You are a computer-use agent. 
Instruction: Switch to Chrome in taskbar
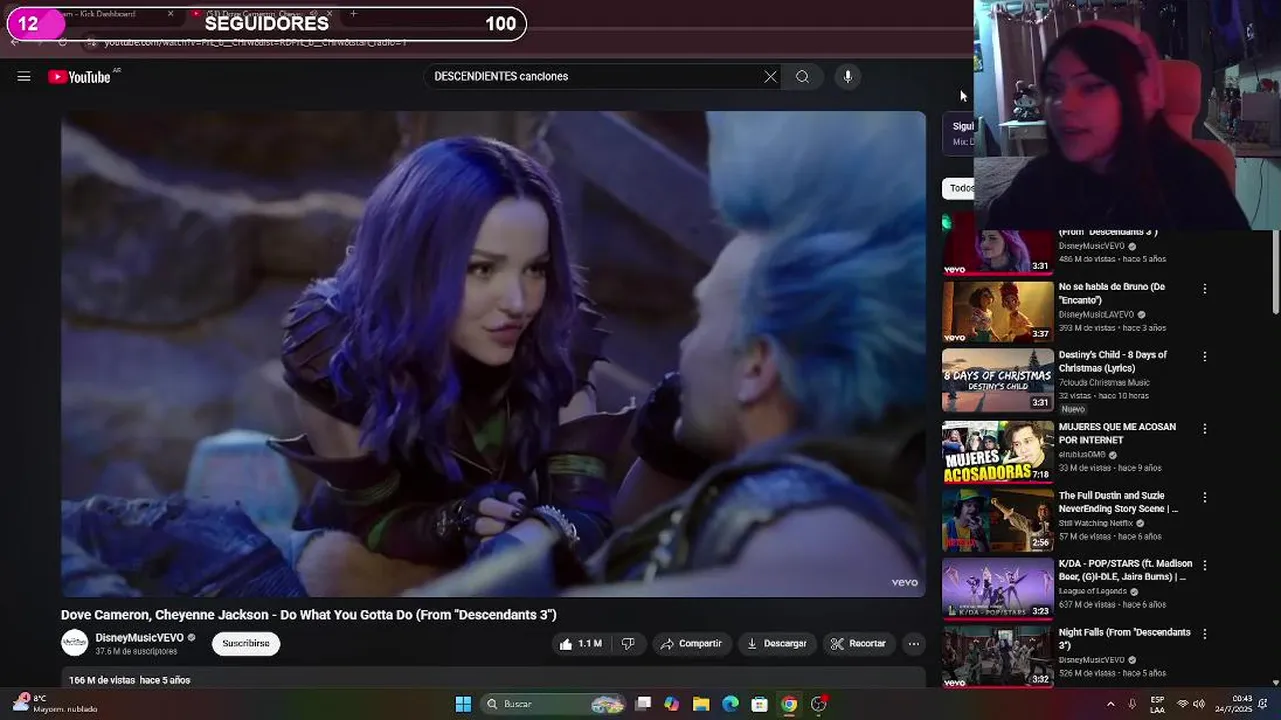[x=789, y=704]
